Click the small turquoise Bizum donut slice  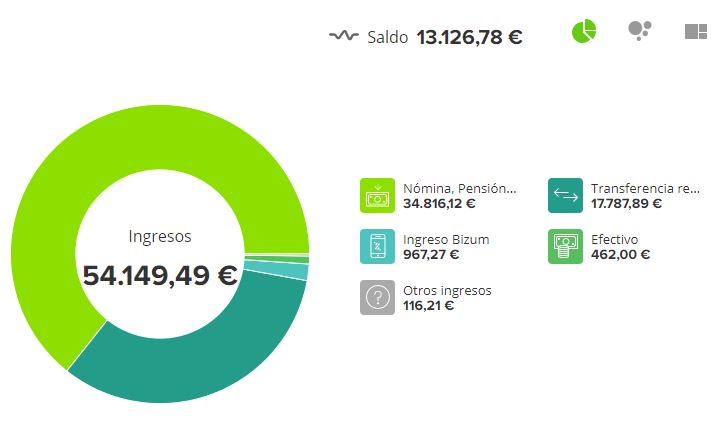pos(299,271)
